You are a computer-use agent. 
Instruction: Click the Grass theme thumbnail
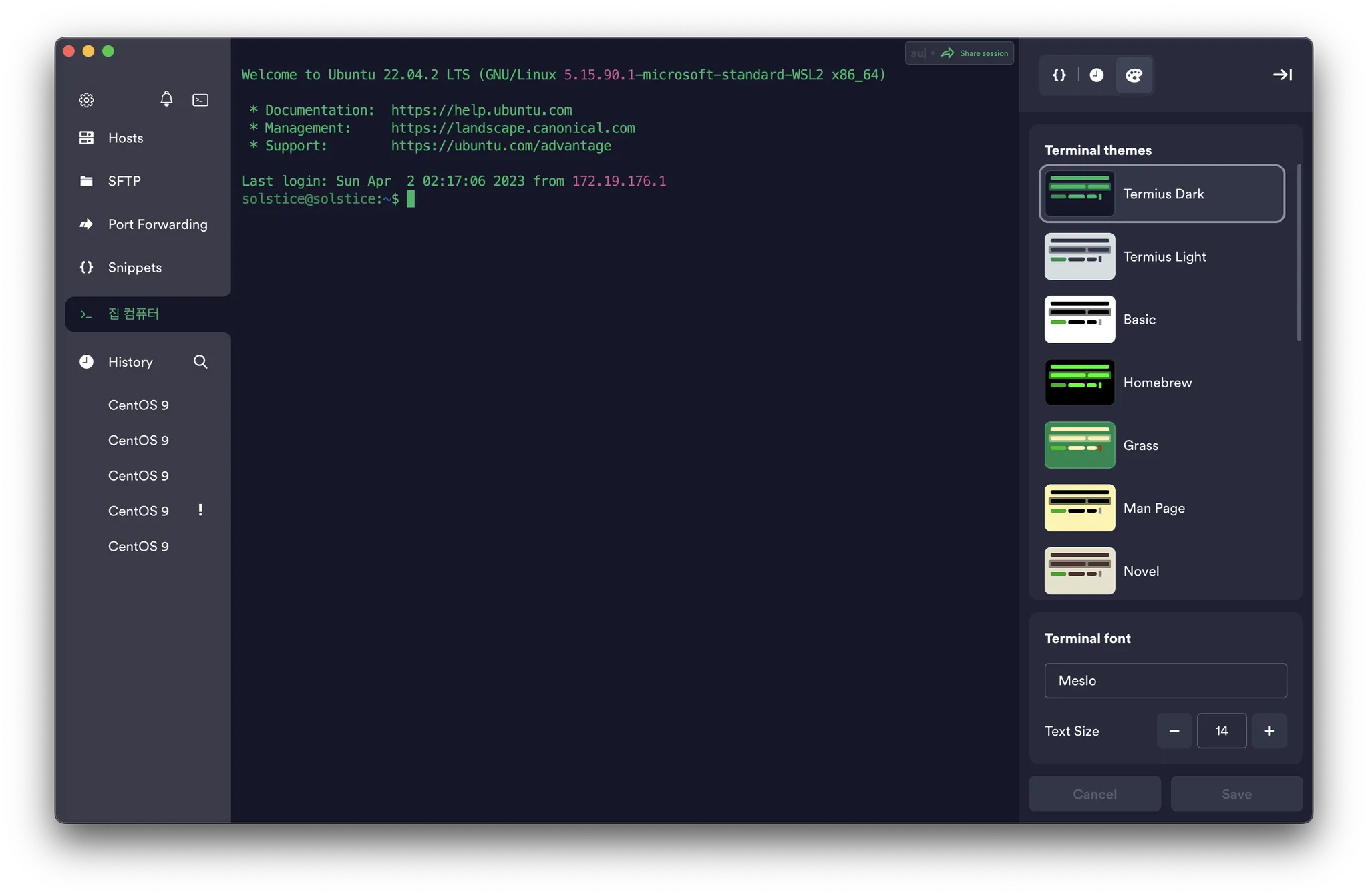point(1079,445)
